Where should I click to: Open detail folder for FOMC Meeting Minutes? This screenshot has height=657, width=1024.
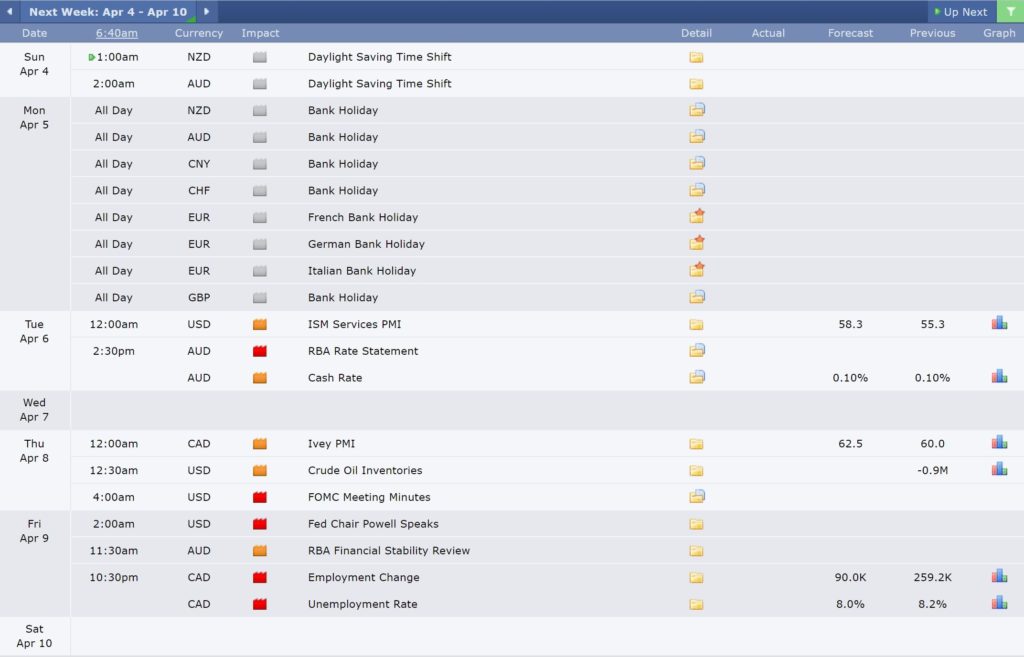pyautogui.click(x=697, y=497)
